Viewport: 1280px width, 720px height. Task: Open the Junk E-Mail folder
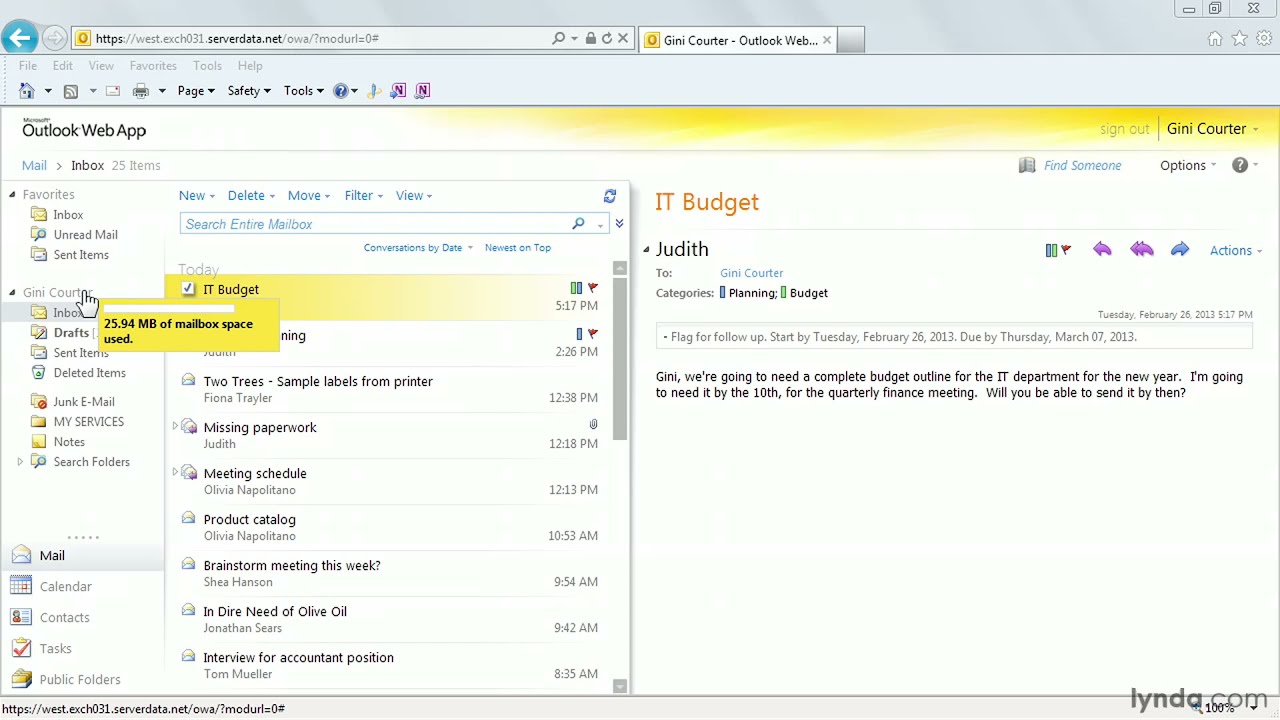click(84, 402)
